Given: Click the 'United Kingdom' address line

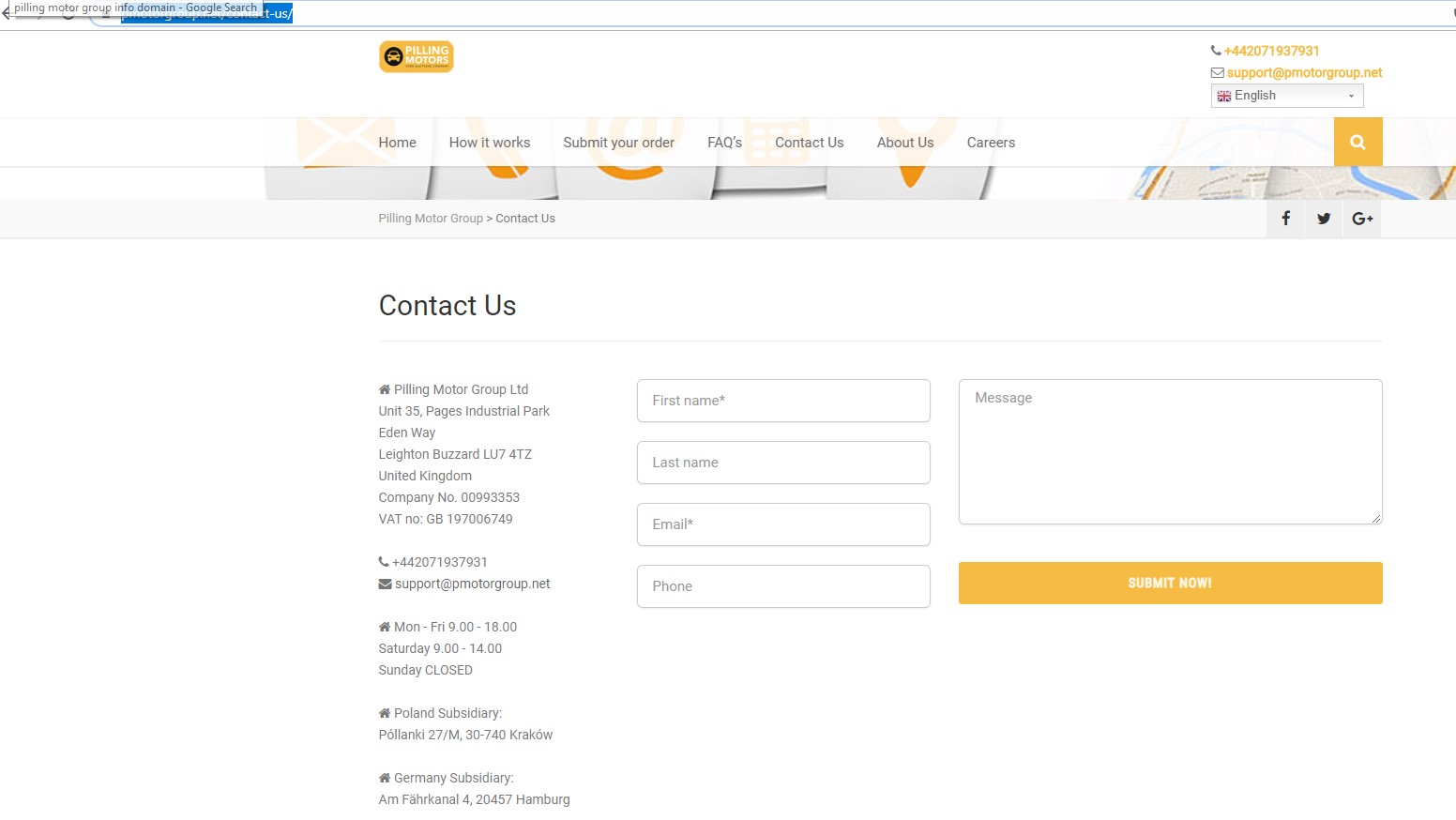Looking at the screenshot, I should [x=425, y=476].
